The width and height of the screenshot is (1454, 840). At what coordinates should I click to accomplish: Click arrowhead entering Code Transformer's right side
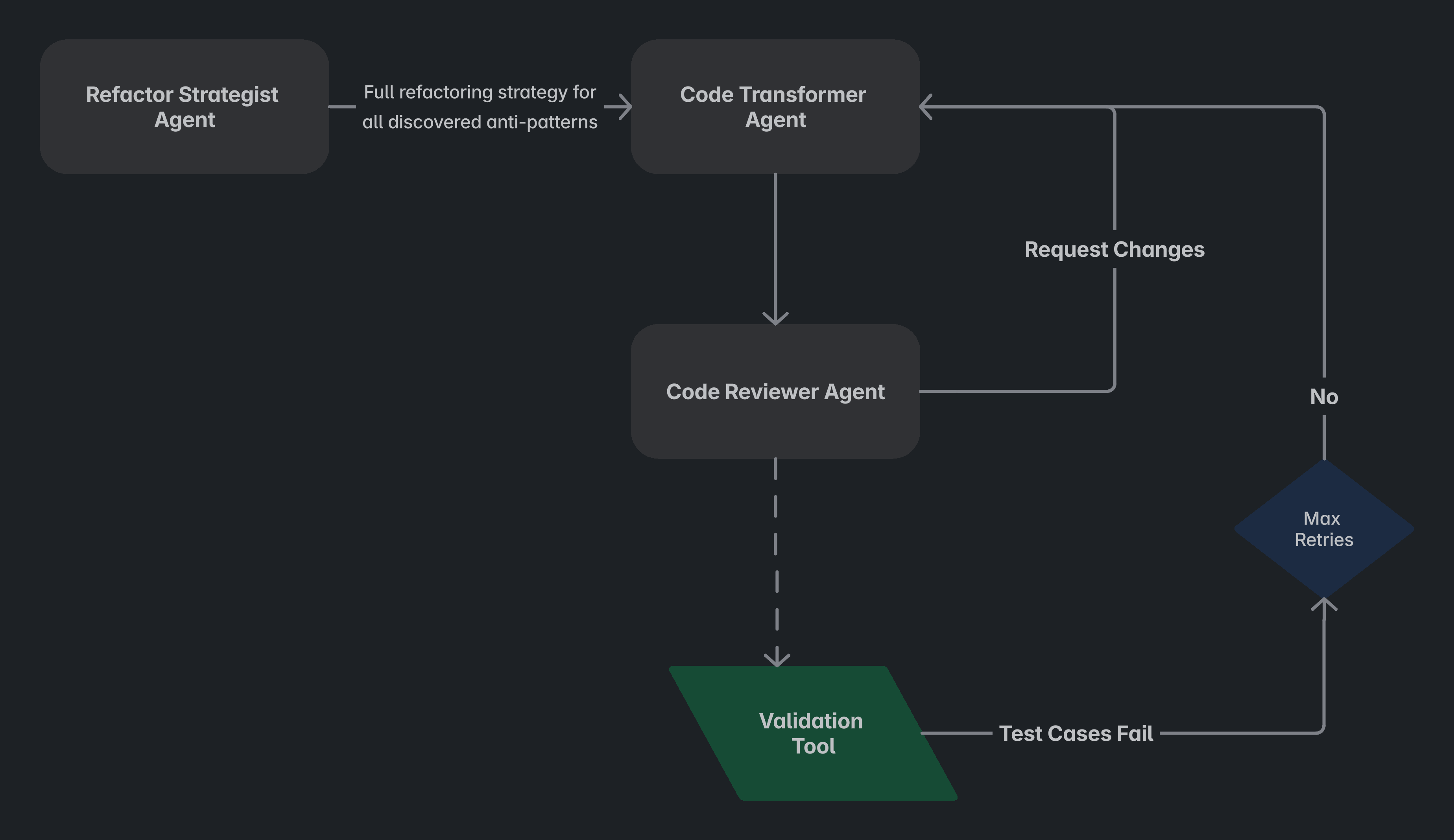pyautogui.click(x=926, y=107)
